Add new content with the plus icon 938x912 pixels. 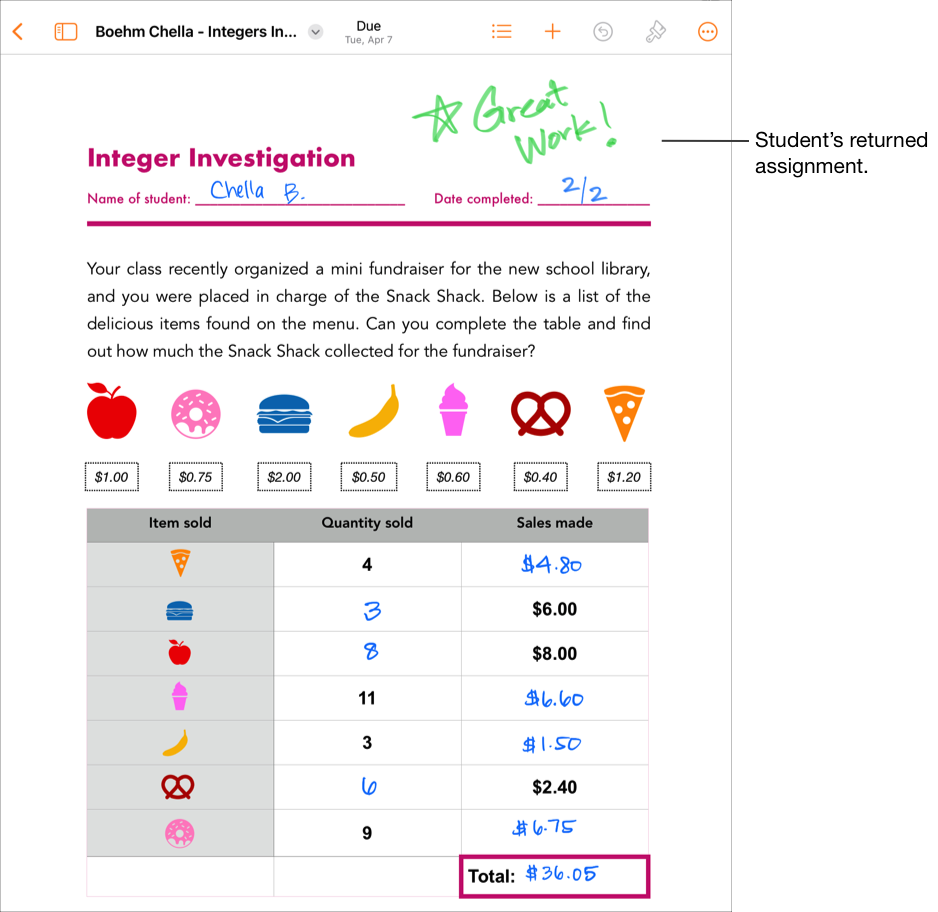552,31
